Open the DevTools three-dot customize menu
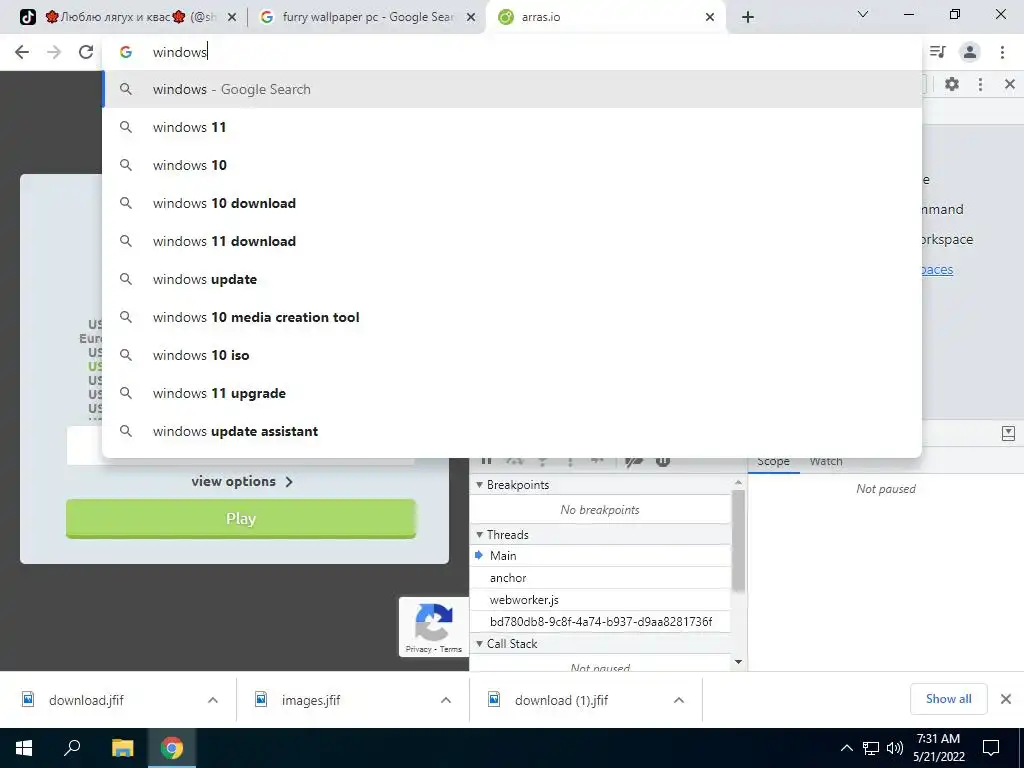This screenshot has width=1024, height=768. coord(980,84)
